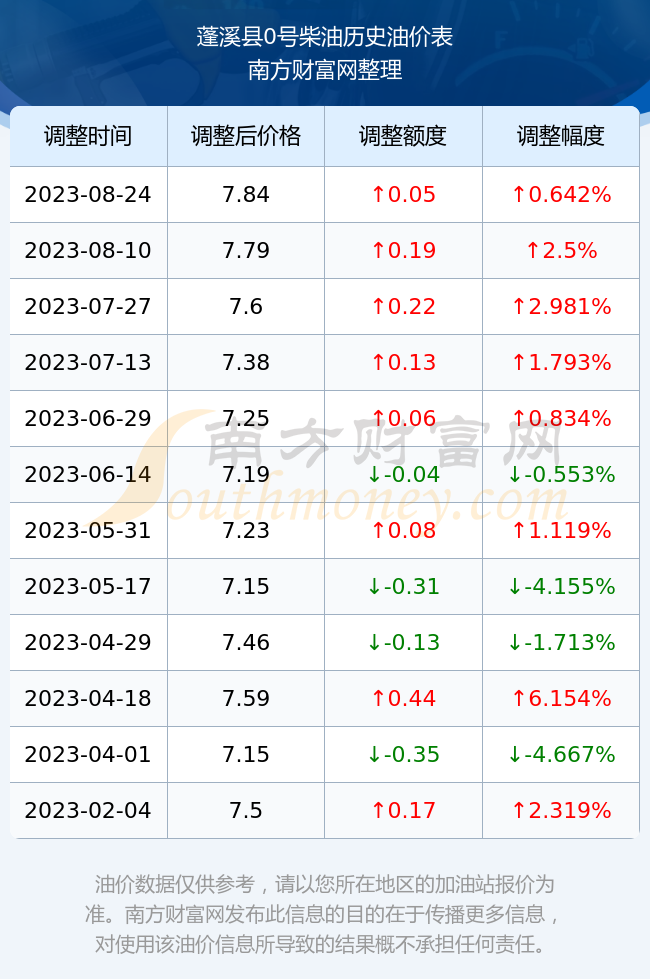
Task: Click the down arrow next to -4.155%
Action: pos(514,587)
